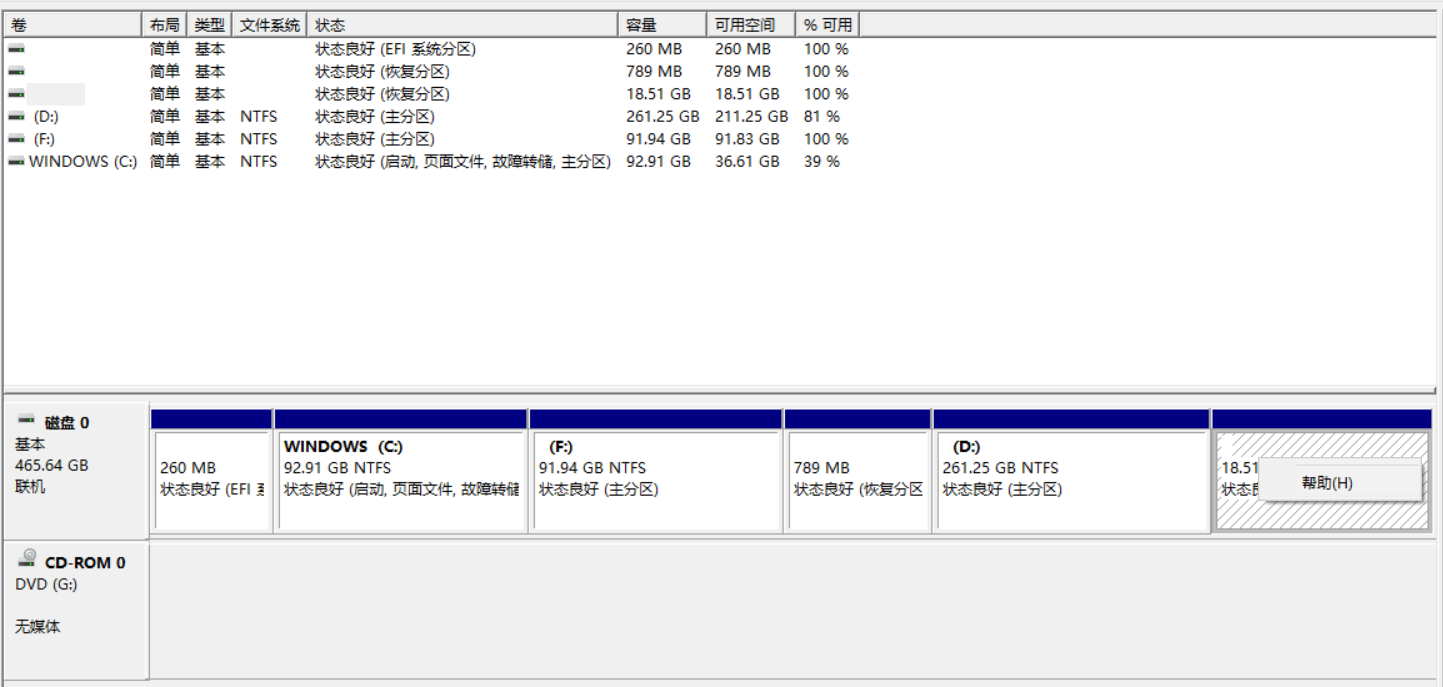This screenshot has height=687, width=1443.
Task: Sort volumes by 容量 column header
Action: 661,24
